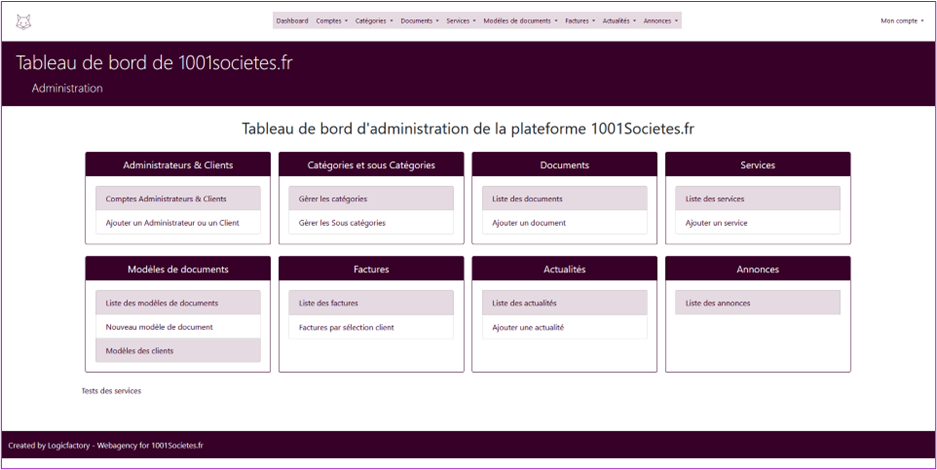Expand the Factures navbar dropdown

point(580,21)
